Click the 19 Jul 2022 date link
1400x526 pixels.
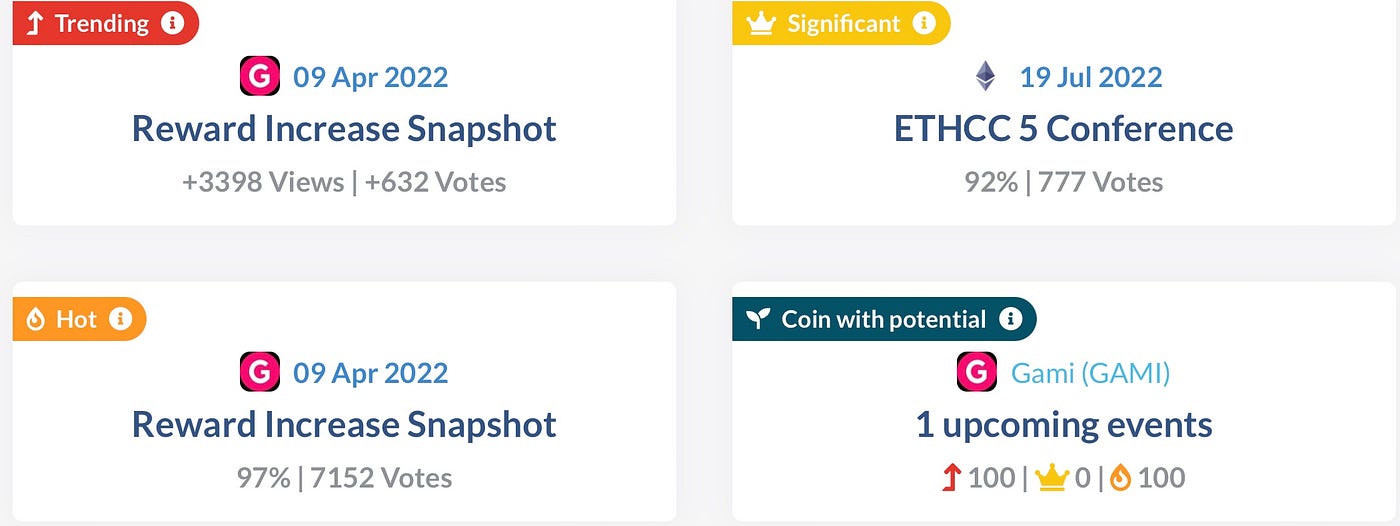pyautogui.click(x=1091, y=77)
